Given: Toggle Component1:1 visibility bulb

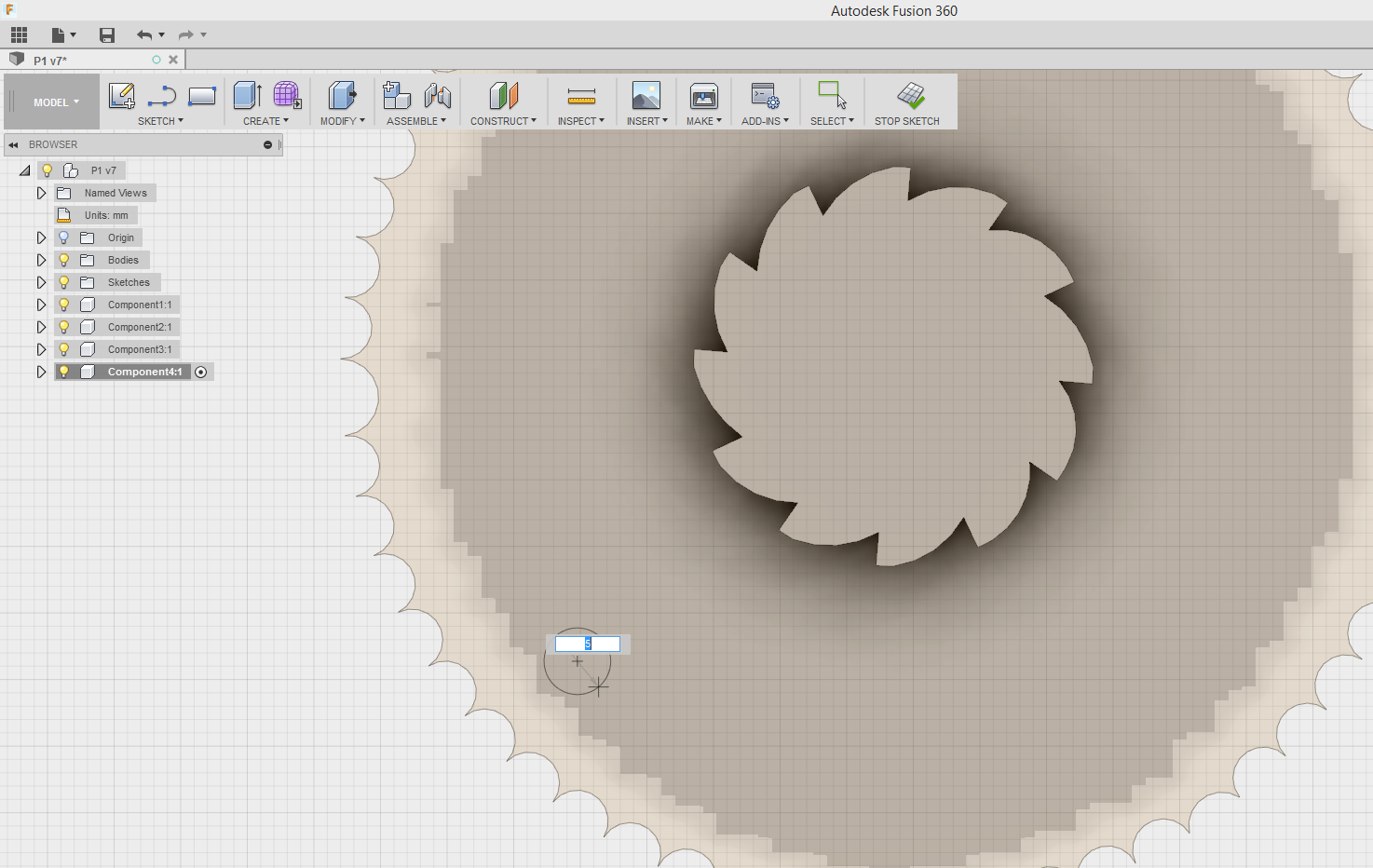Looking at the screenshot, I should tap(64, 305).
